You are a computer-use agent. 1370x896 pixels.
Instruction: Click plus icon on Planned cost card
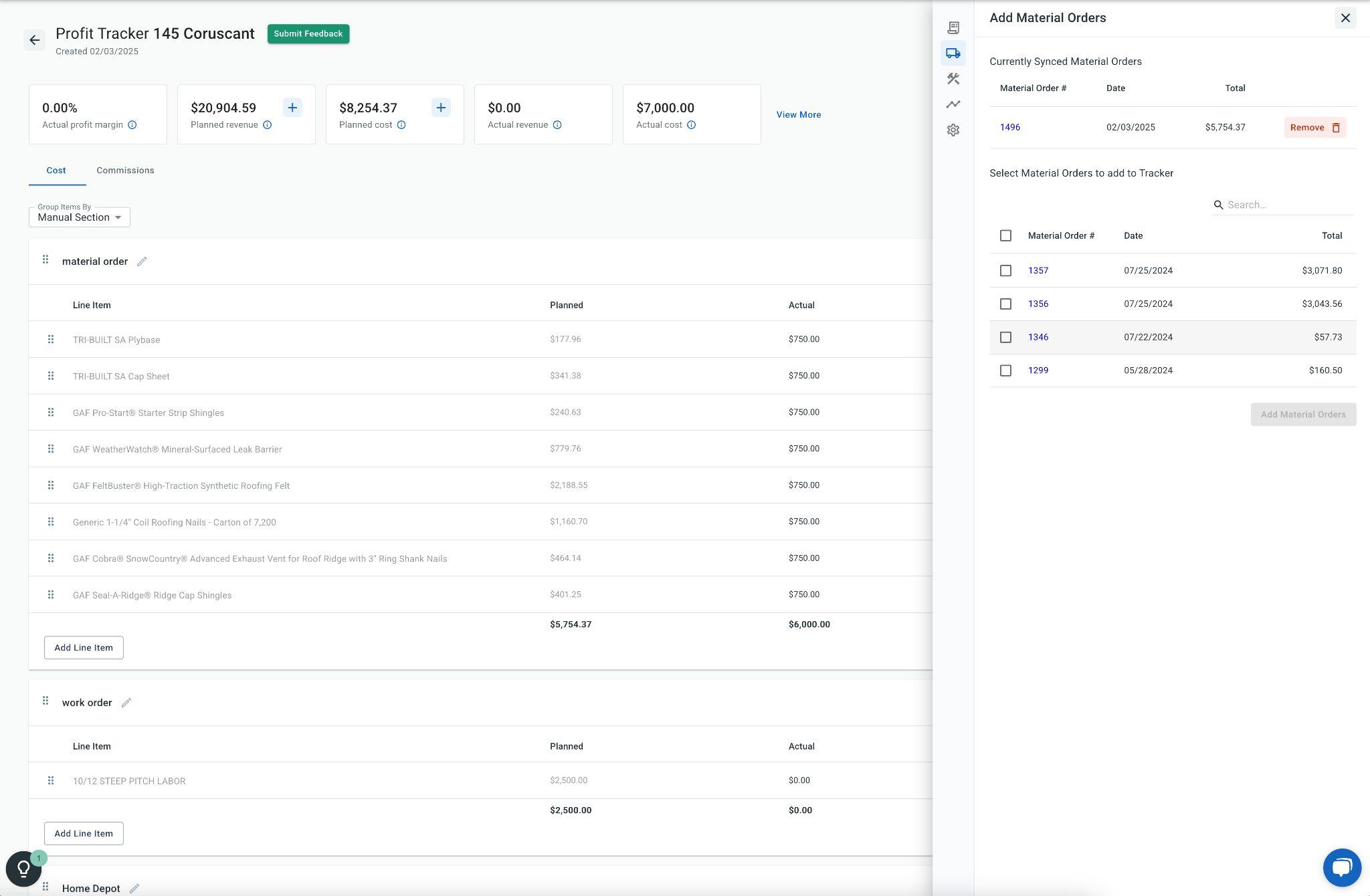point(441,108)
